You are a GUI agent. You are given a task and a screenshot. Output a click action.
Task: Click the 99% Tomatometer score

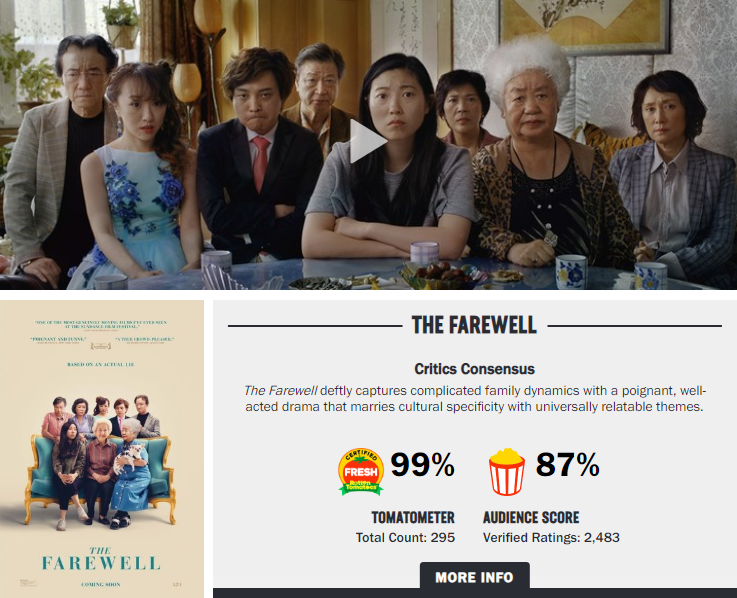(422, 464)
